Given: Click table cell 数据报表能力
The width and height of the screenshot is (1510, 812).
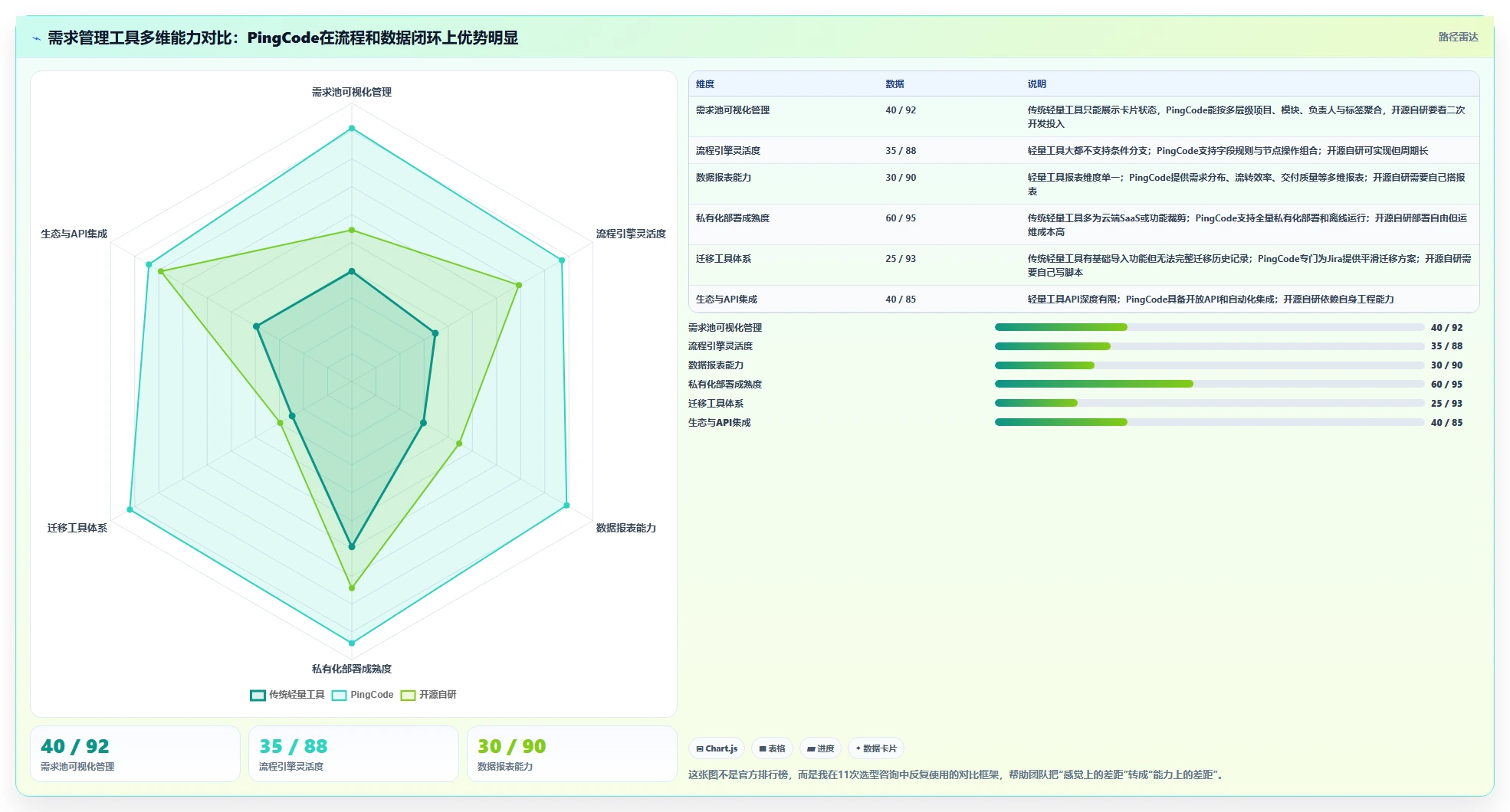Looking at the screenshot, I should click(x=724, y=178).
